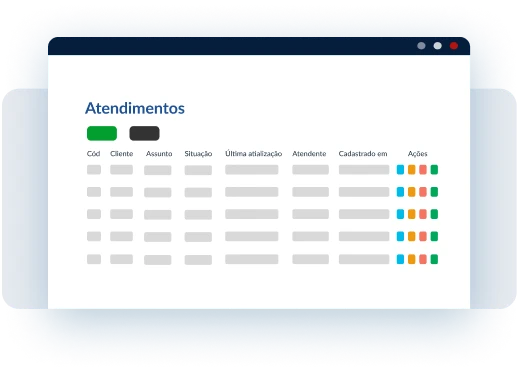This screenshot has width=523, height=372.
Task: Click the red action icon in second row
Action: pos(423,192)
